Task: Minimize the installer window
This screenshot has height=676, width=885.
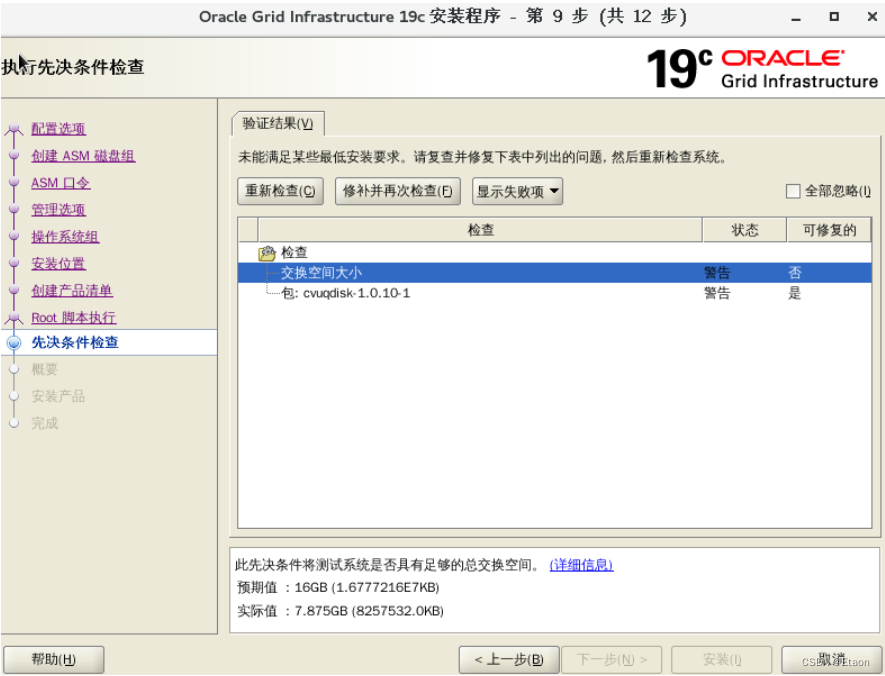Action: [796, 18]
